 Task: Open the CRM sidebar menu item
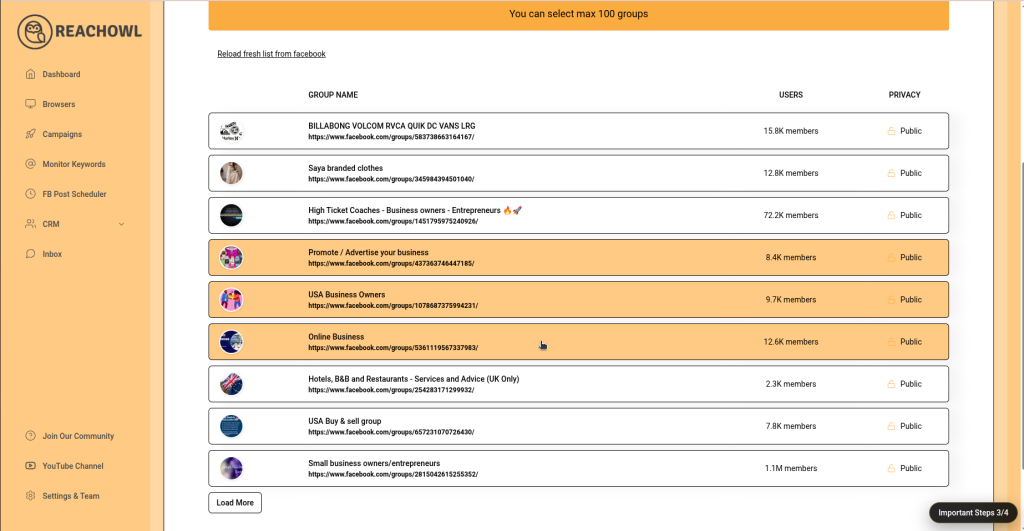click(x=51, y=224)
